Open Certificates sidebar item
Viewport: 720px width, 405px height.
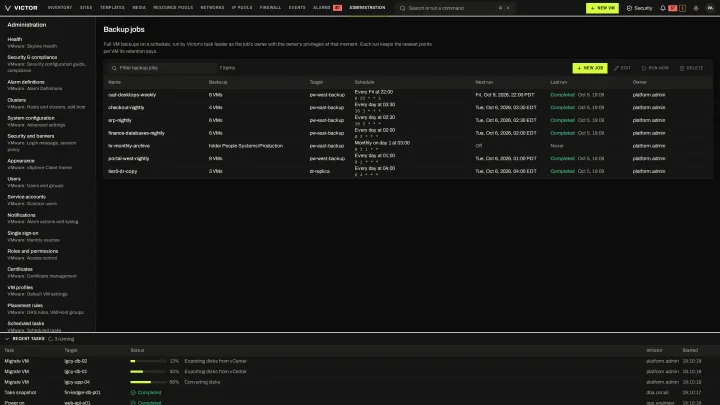(x=47, y=273)
